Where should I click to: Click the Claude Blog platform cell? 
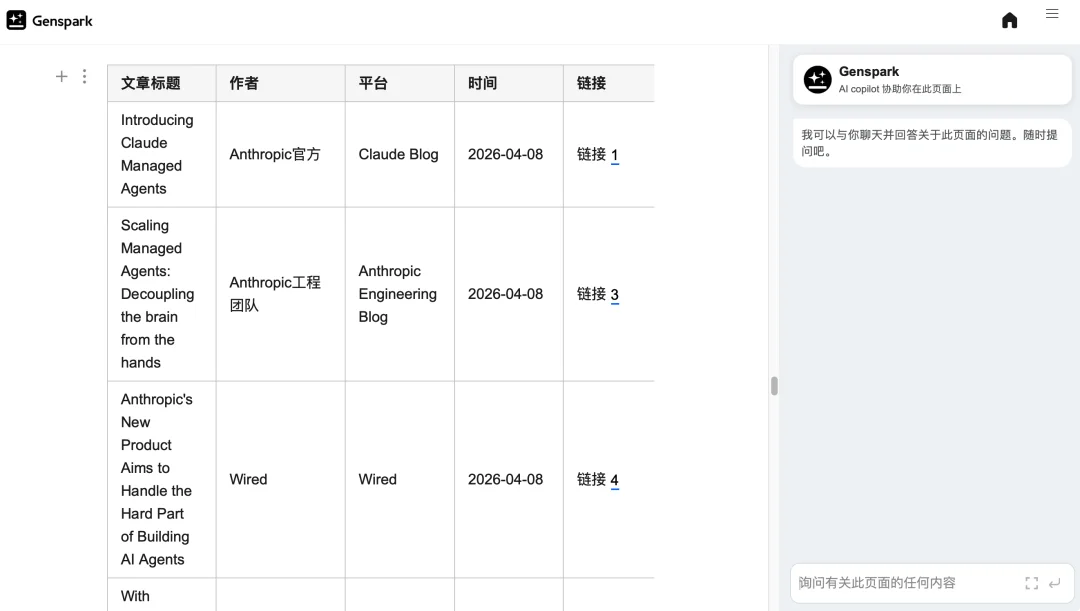click(399, 154)
